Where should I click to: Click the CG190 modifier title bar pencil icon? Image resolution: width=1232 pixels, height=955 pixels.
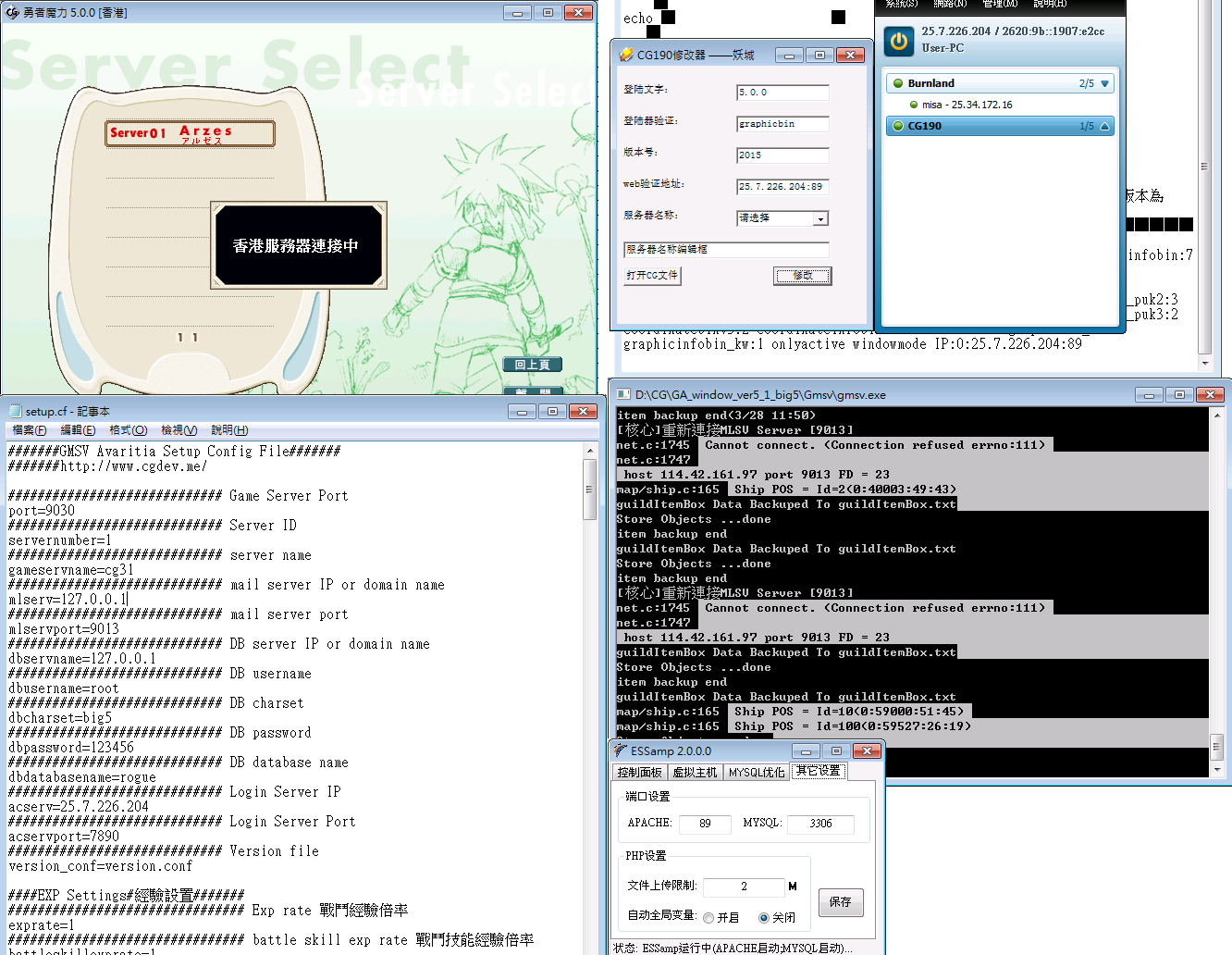pyautogui.click(x=626, y=55)
